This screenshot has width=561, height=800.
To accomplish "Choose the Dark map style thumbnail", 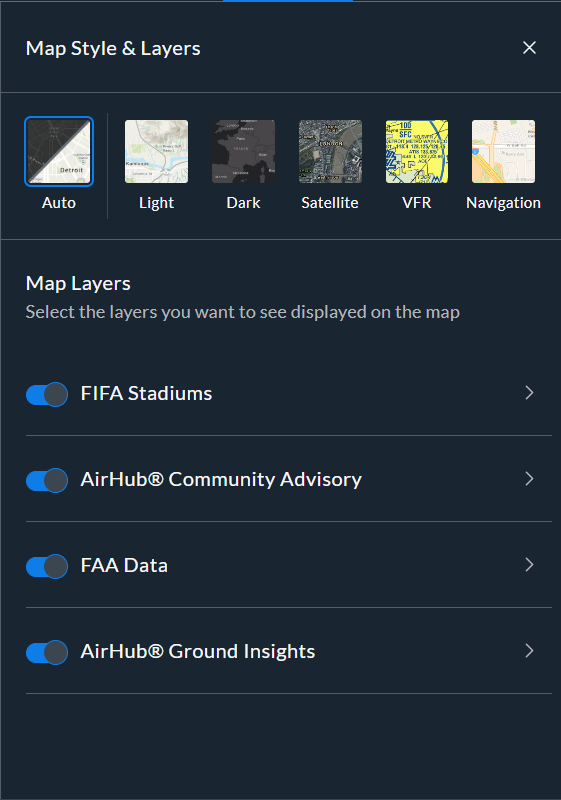I will click(x=243, y=152).
